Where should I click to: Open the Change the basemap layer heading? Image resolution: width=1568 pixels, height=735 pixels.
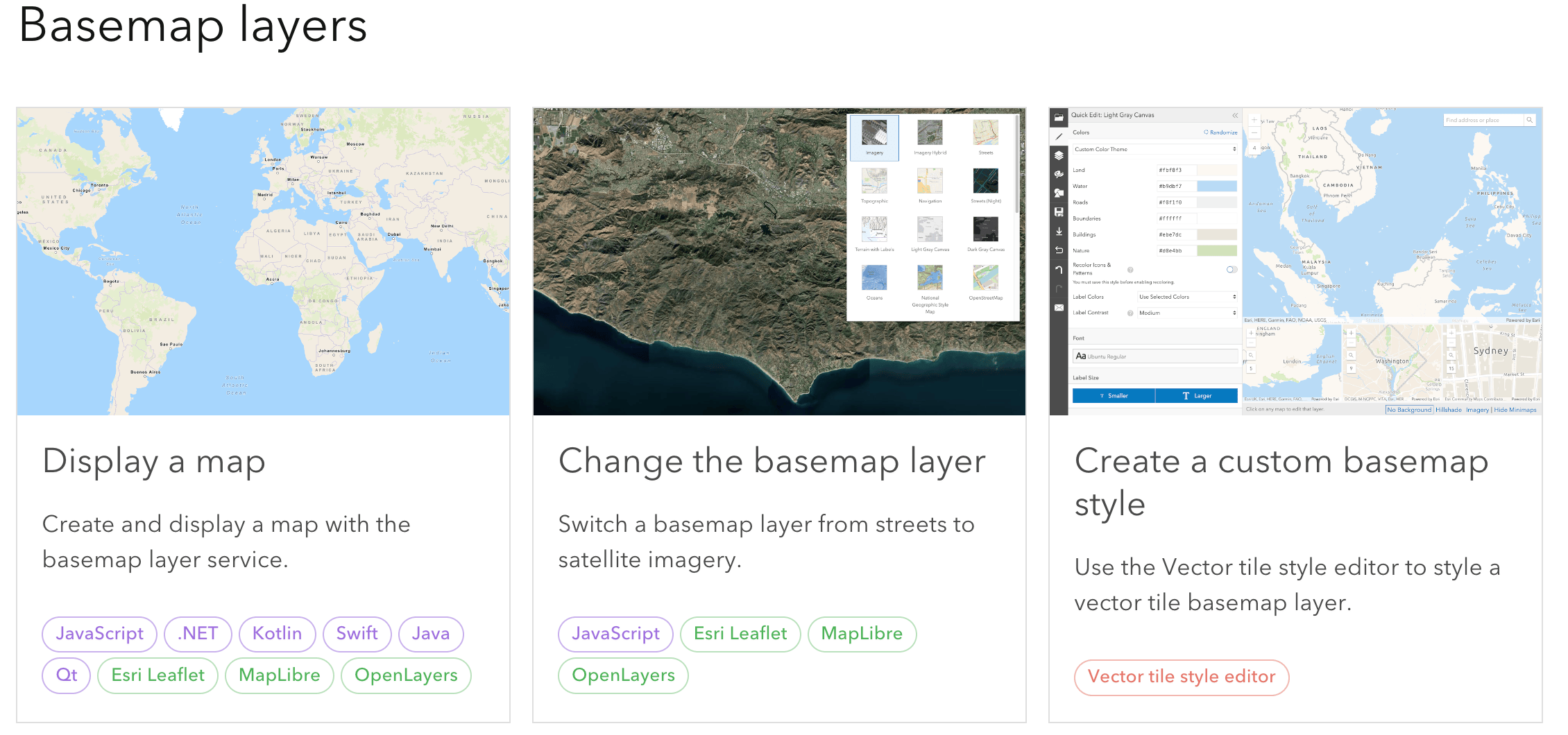(x=772, y=462)
